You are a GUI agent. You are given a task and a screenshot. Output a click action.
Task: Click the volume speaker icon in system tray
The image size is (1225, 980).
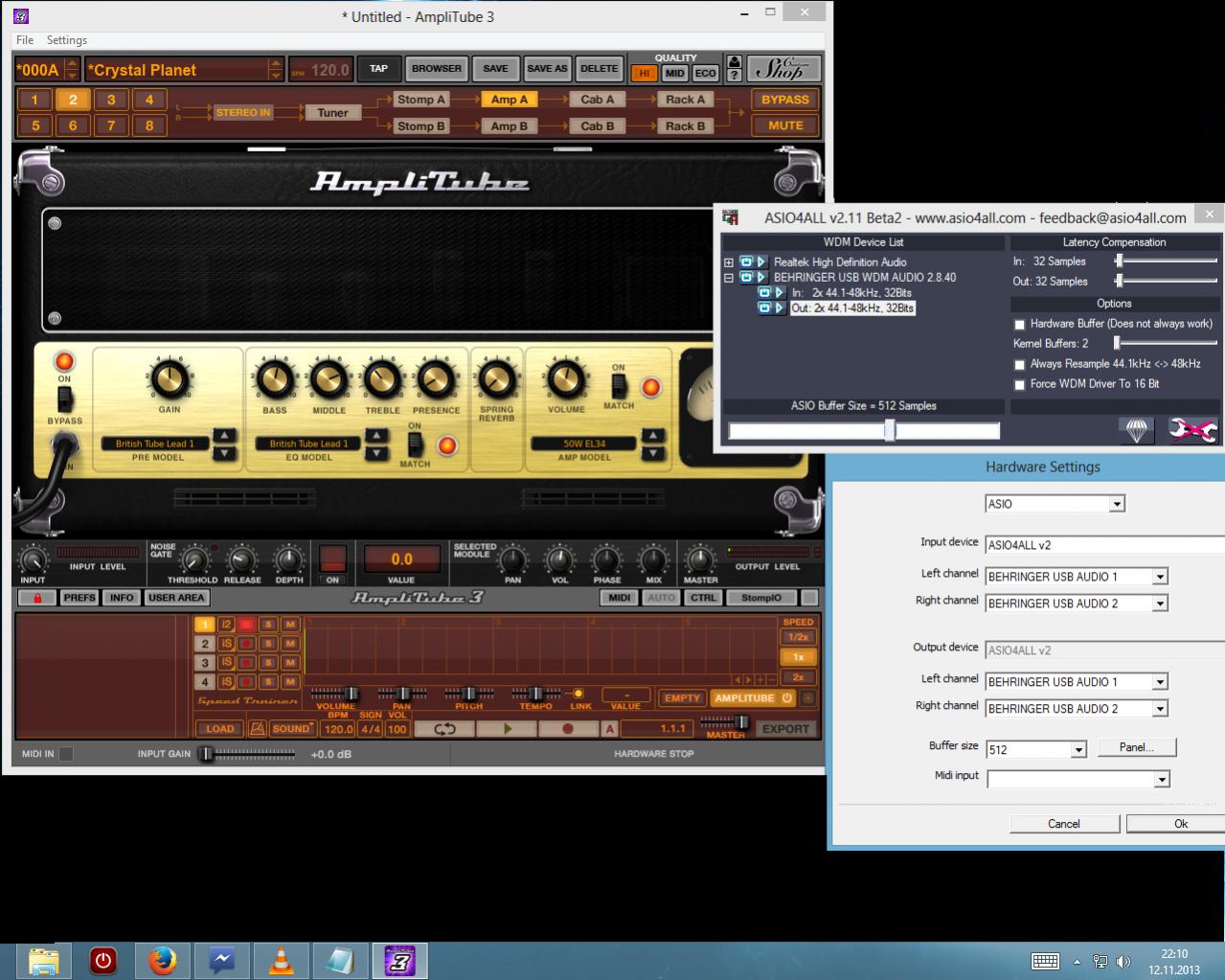click(x=1123, y=962)
